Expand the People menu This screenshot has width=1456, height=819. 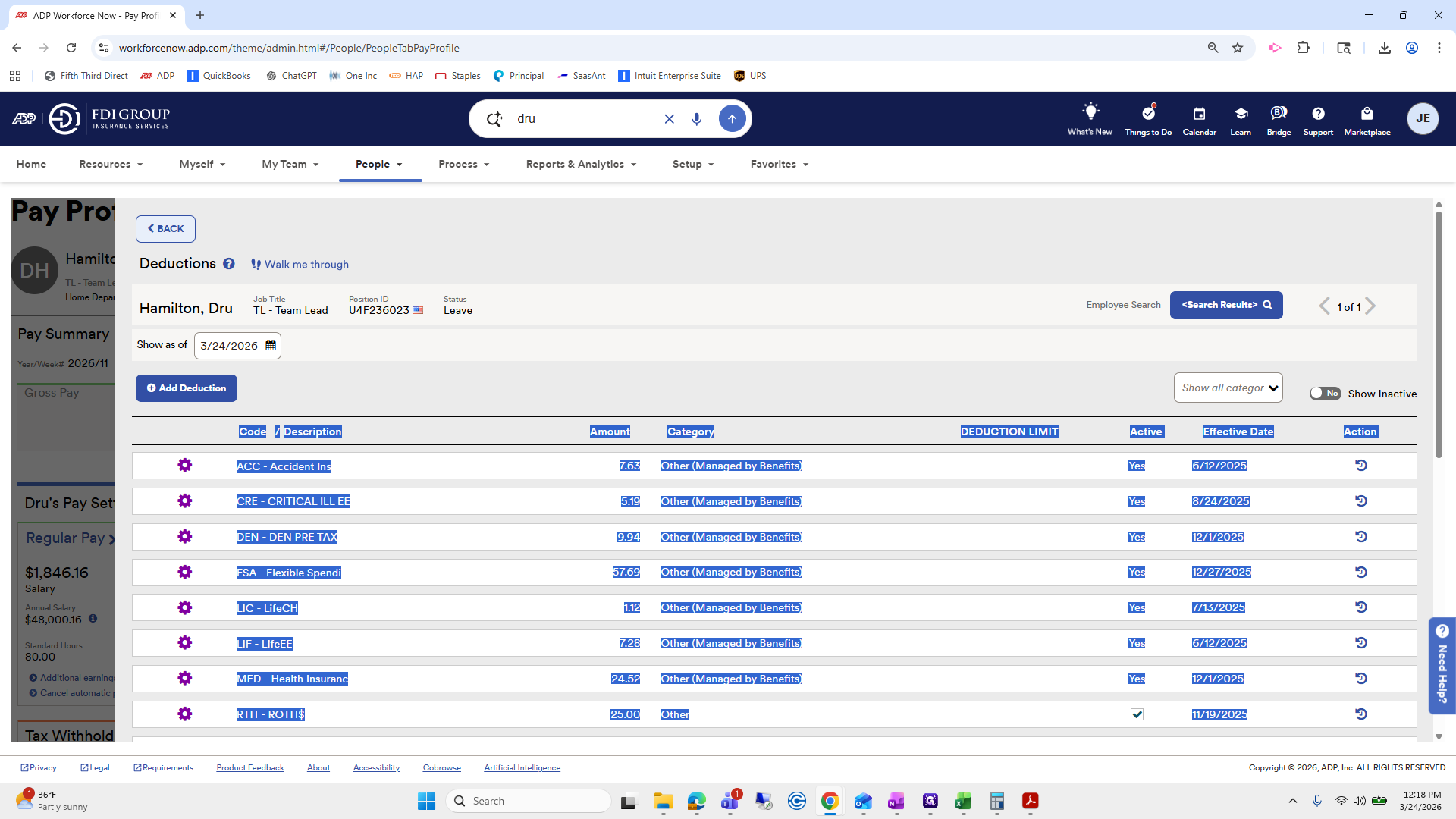pos(378,164)
